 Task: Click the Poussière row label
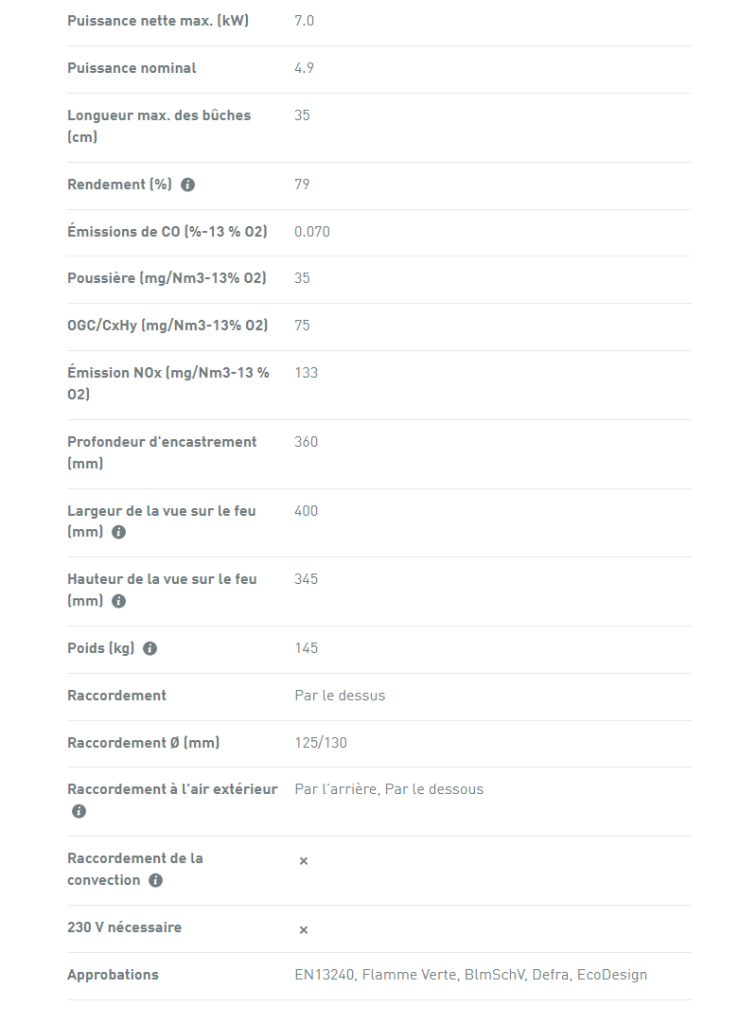(166, 278)
